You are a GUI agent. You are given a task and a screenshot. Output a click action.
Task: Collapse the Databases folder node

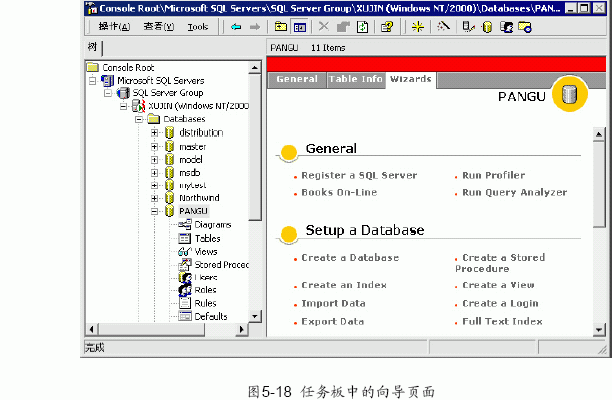tap(139, 119)
